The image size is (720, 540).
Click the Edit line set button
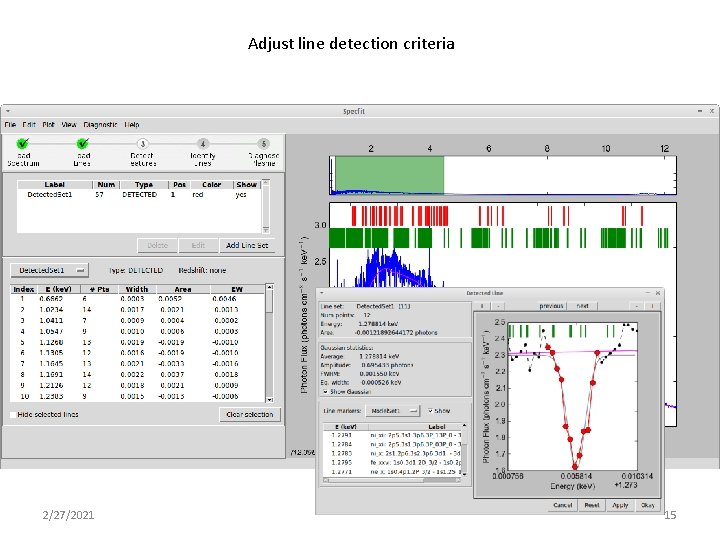coord(198,245)
